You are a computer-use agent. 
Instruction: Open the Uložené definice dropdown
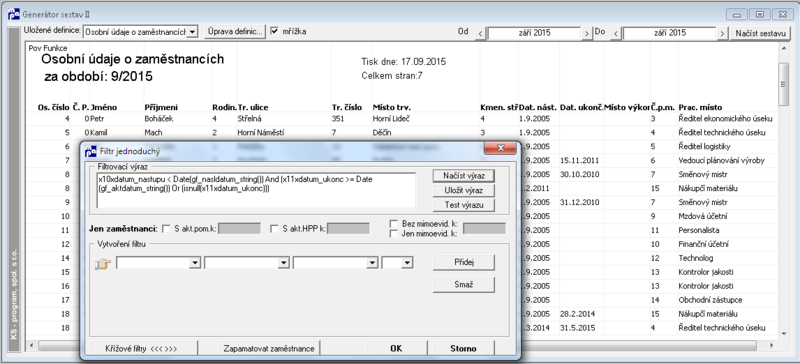(192, 32)
